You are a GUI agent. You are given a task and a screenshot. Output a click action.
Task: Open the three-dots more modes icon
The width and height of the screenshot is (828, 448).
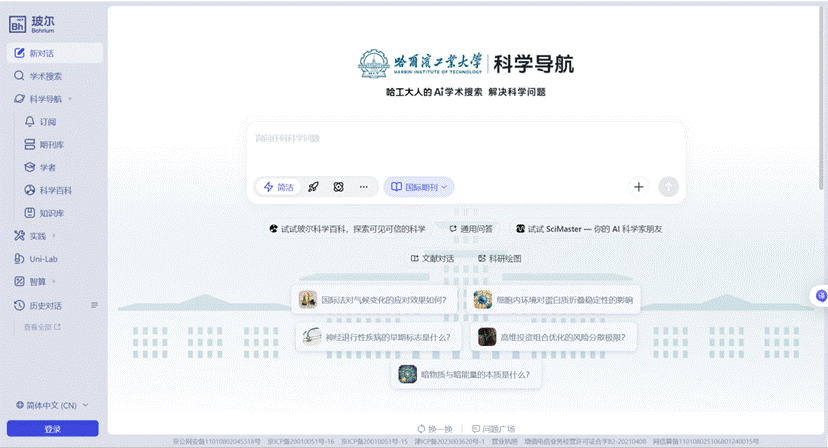click(x=364, y=187)
